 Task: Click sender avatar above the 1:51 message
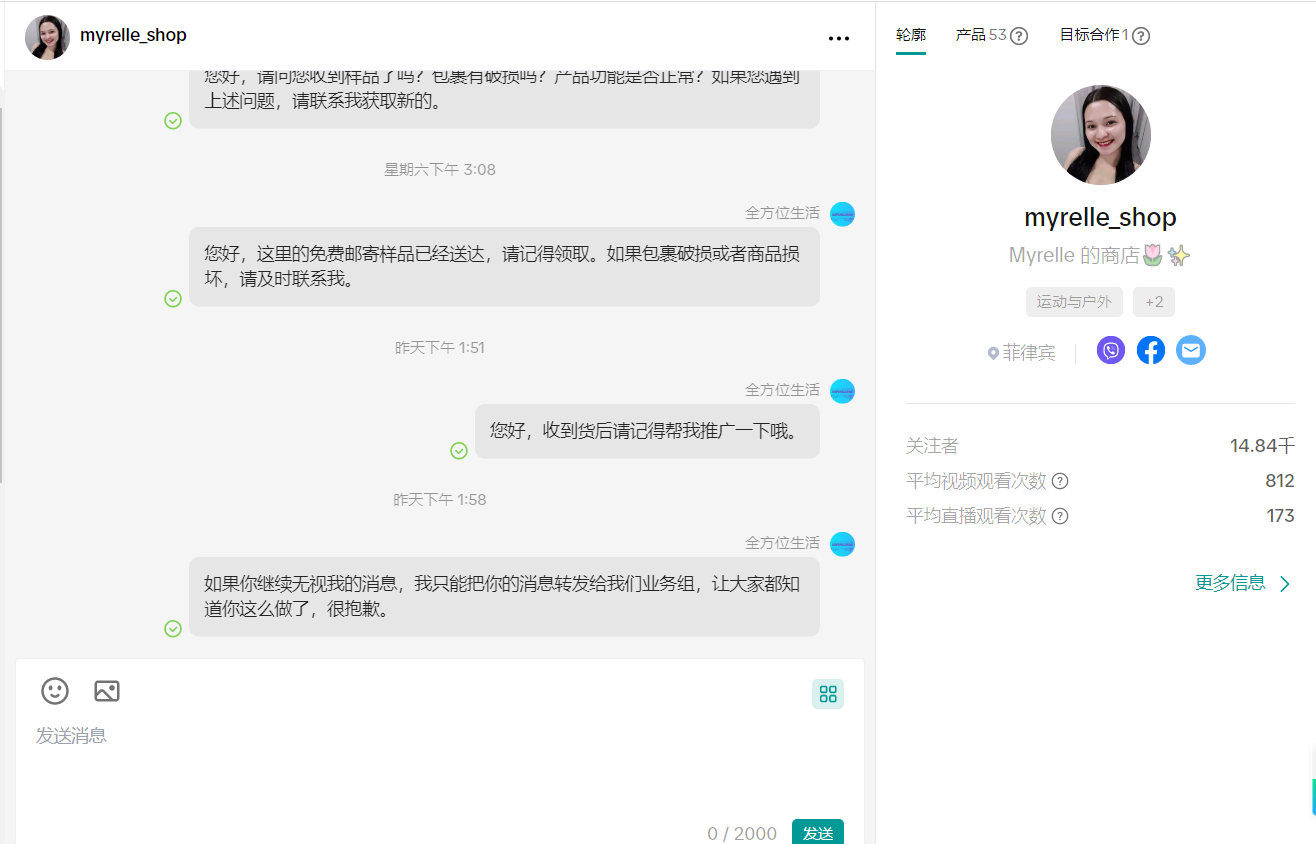(843, 391)
